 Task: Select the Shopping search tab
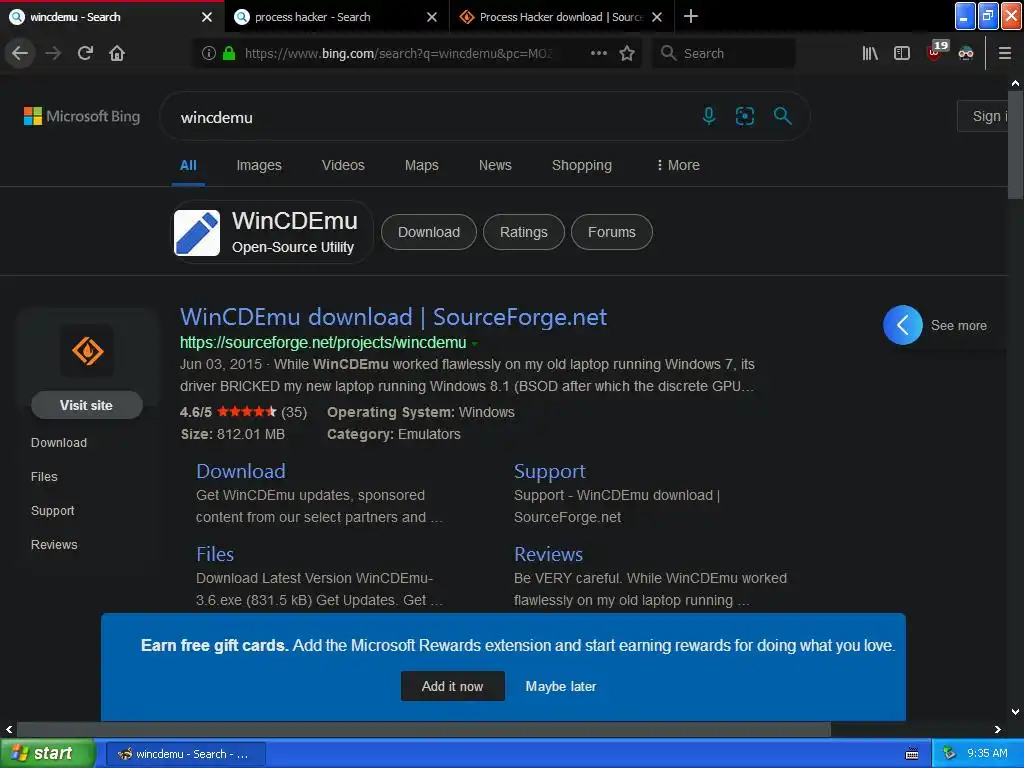click(581, 165)
